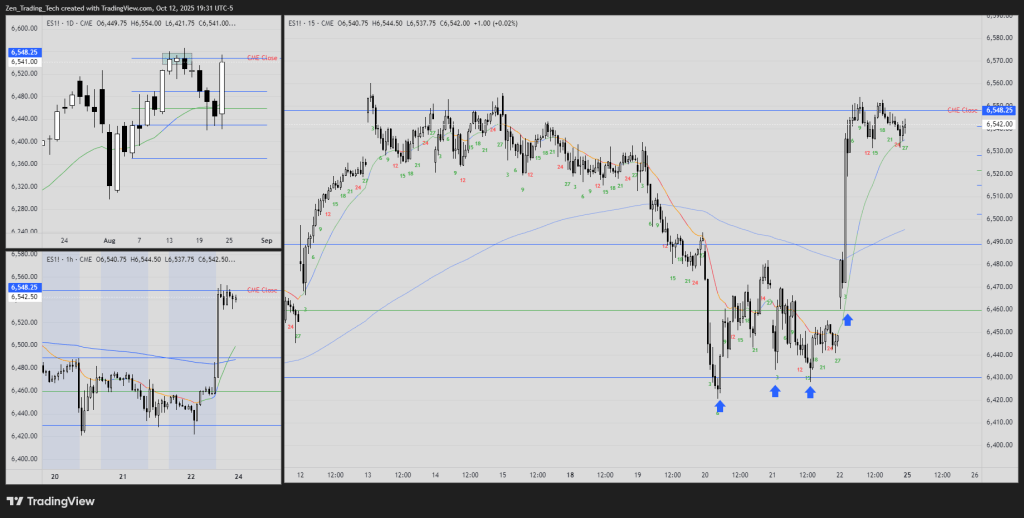Screen dimensions: 1024x518
Task: Click the Aug label on daily time axis
Action: 108,241
